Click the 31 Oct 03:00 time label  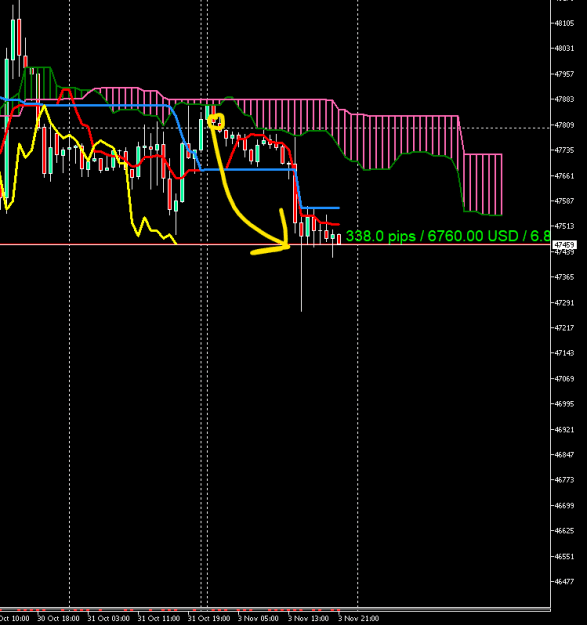pos(108,618)
